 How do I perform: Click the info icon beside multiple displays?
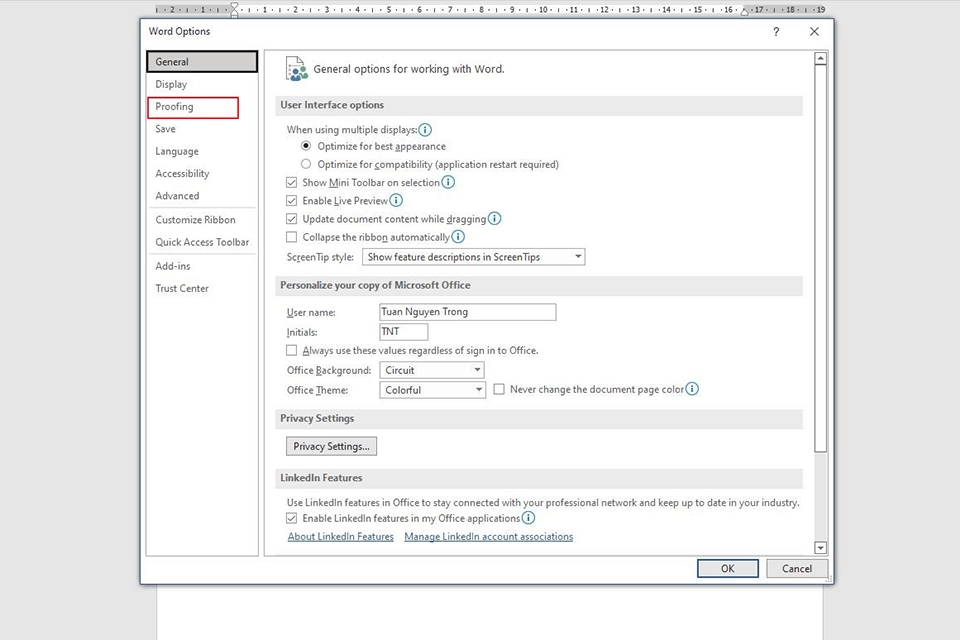click(x=425, y=130)
